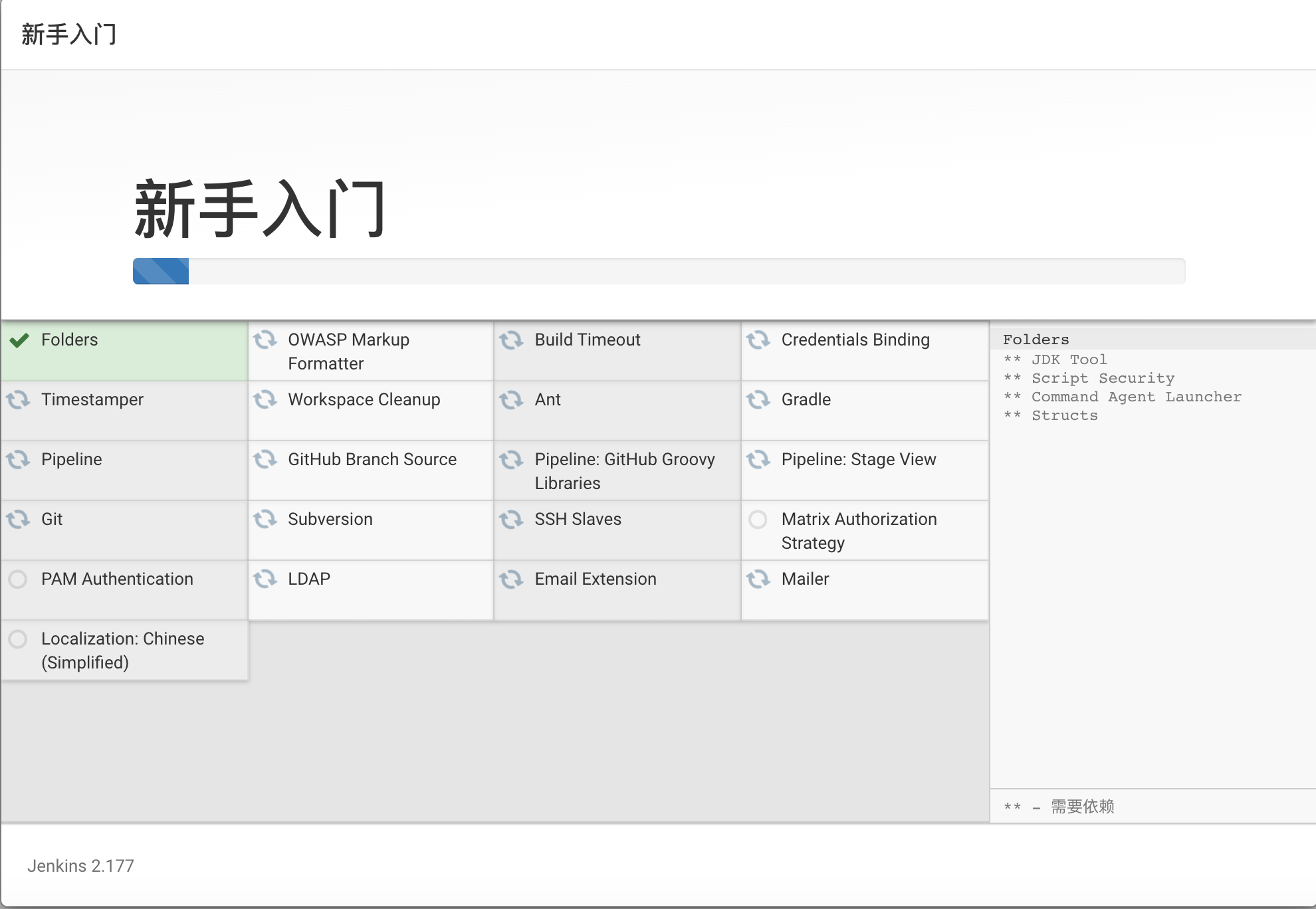This screenshot has width=1316, height=909.
Task: Click the sync icon next to Gradle
Action: point(758,400)
